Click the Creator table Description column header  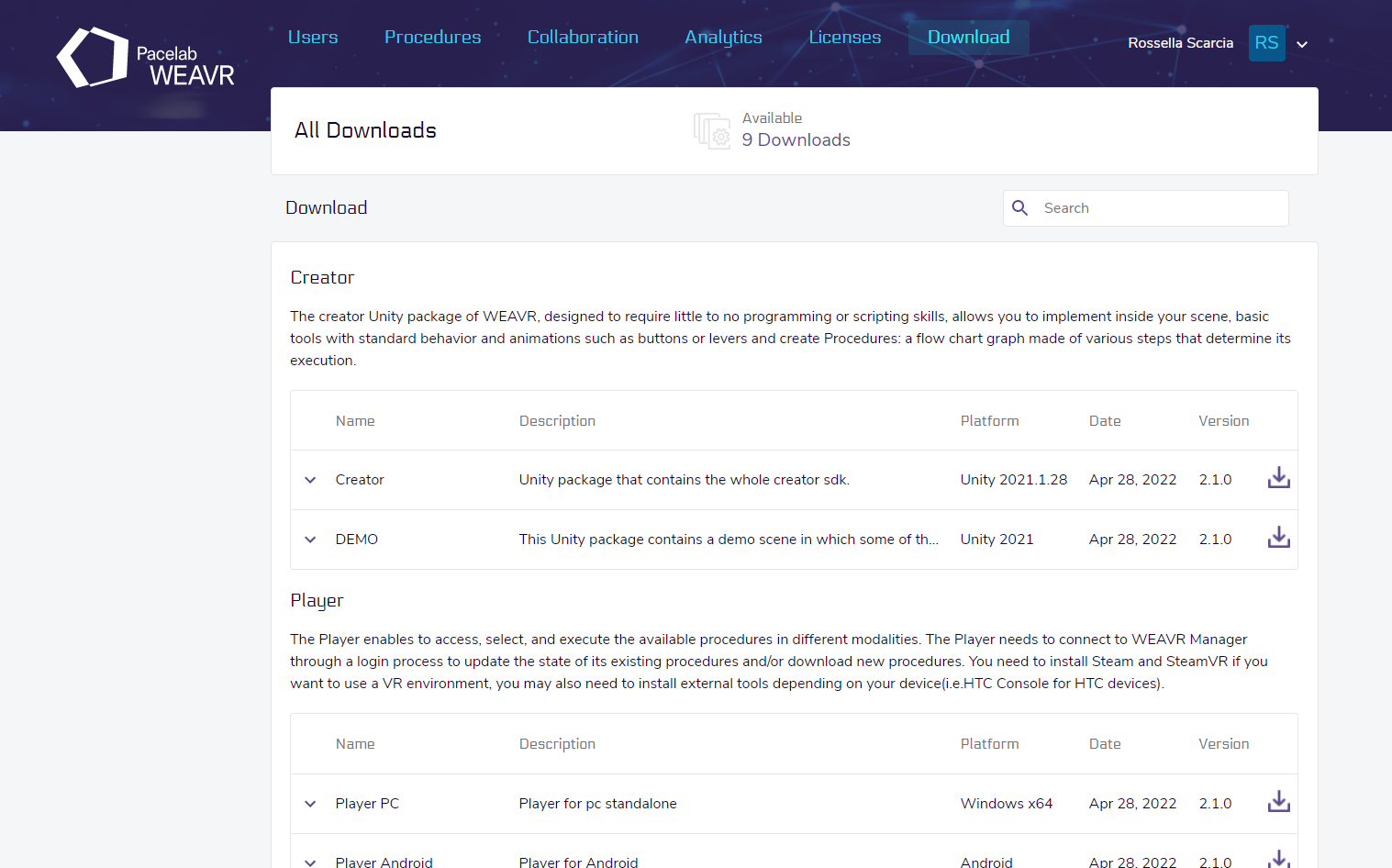tap(557, 421)
